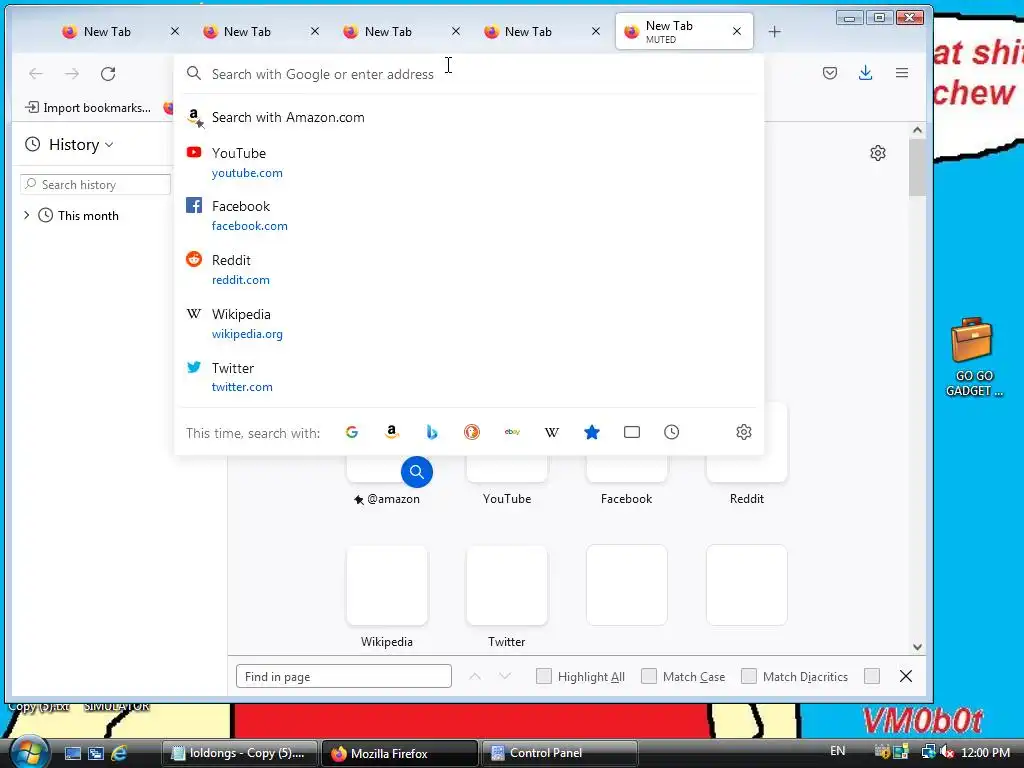Switch to the first New Tab

click(106, 31)
